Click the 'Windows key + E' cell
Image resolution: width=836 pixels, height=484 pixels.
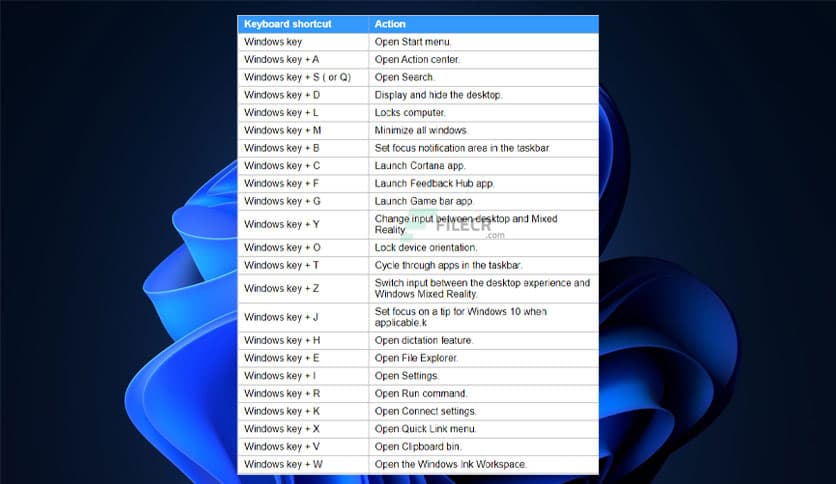[303, 358]
